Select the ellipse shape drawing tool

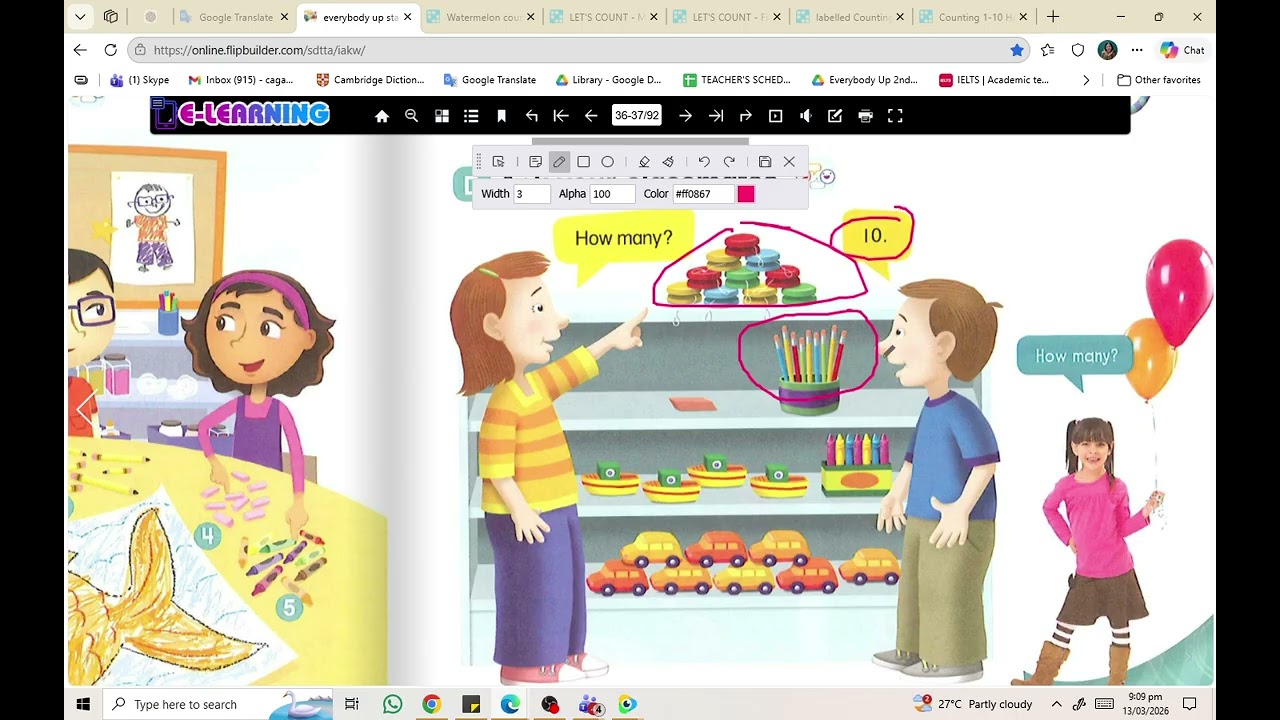click(607, 162)
